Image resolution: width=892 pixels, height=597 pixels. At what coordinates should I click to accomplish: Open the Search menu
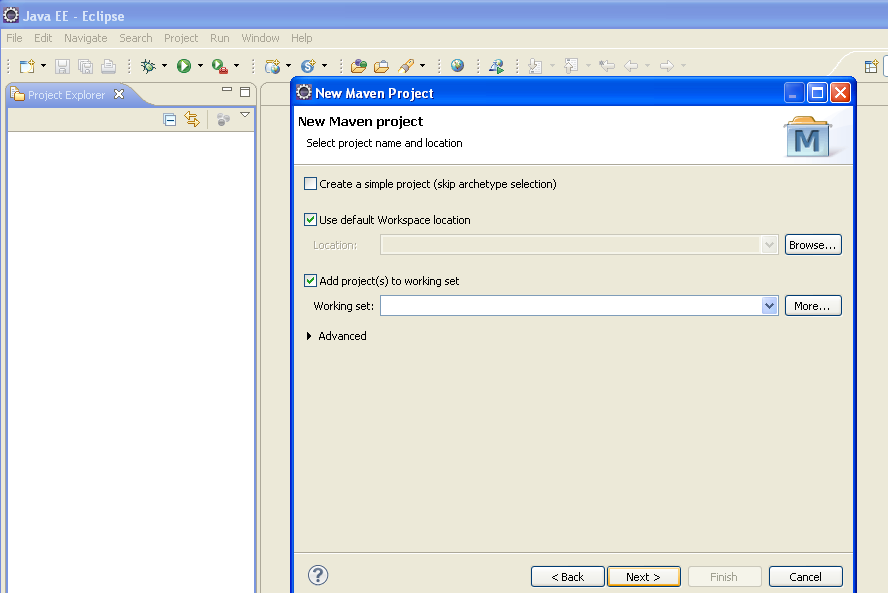pyautogui.click(x=135, y=38)
